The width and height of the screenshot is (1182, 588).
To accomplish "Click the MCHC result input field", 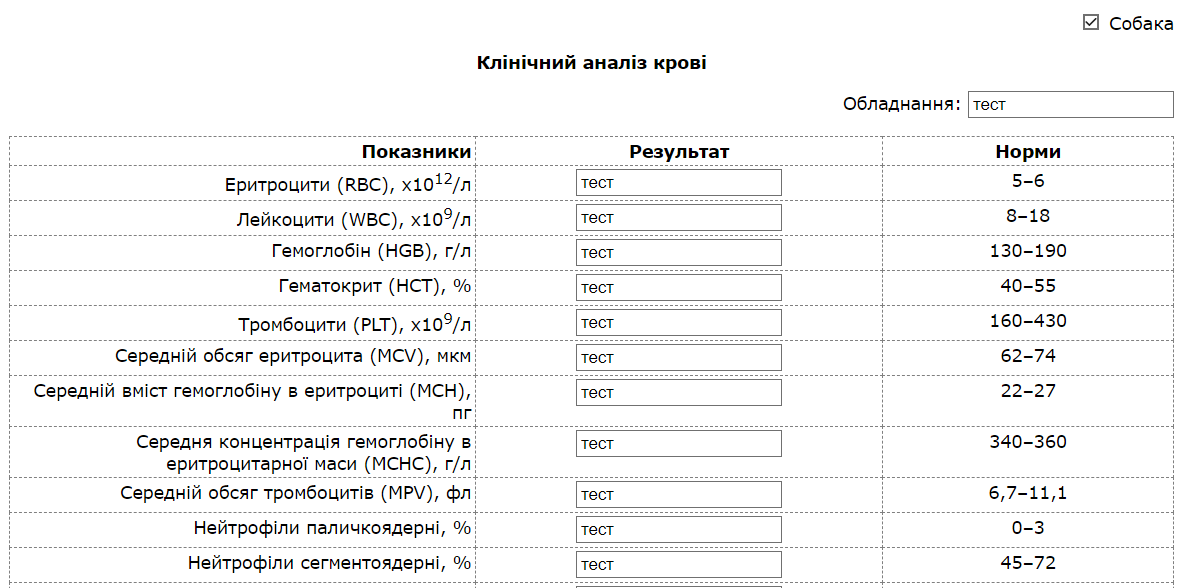I will (x=678, y=444).
